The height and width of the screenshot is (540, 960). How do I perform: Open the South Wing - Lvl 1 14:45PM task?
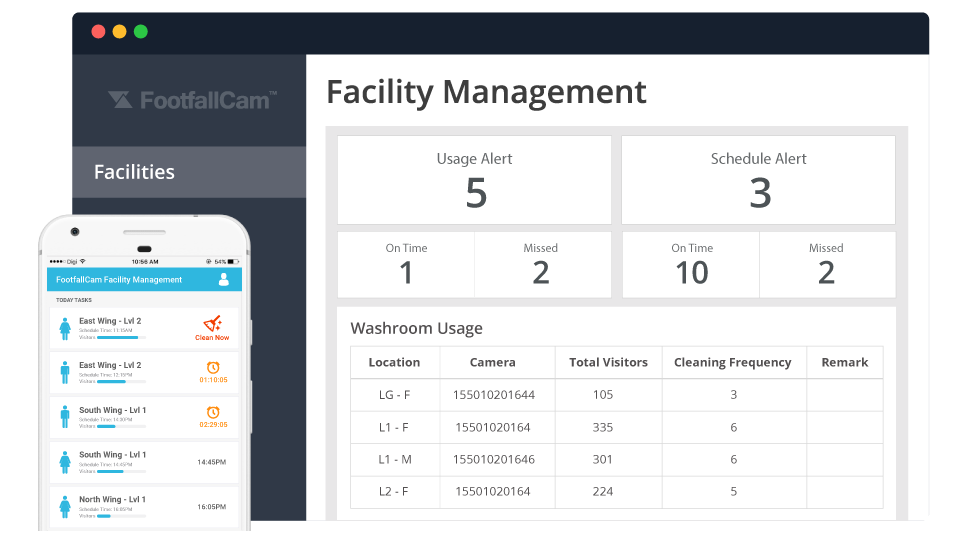pyautogui.click(x=143, y=461)
